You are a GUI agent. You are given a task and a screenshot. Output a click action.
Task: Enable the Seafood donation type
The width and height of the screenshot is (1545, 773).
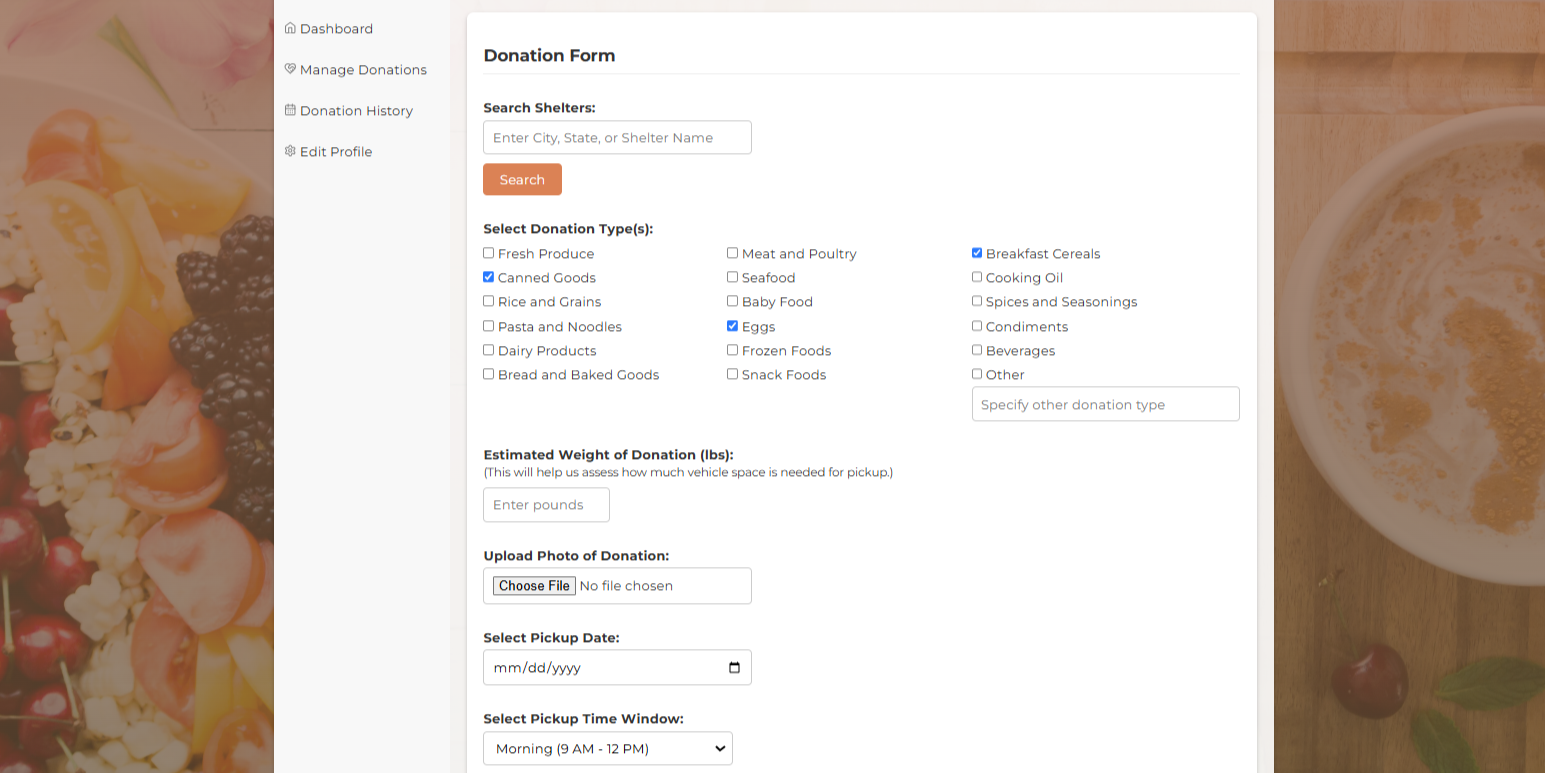pyautogui.click(x=732, y=277)
